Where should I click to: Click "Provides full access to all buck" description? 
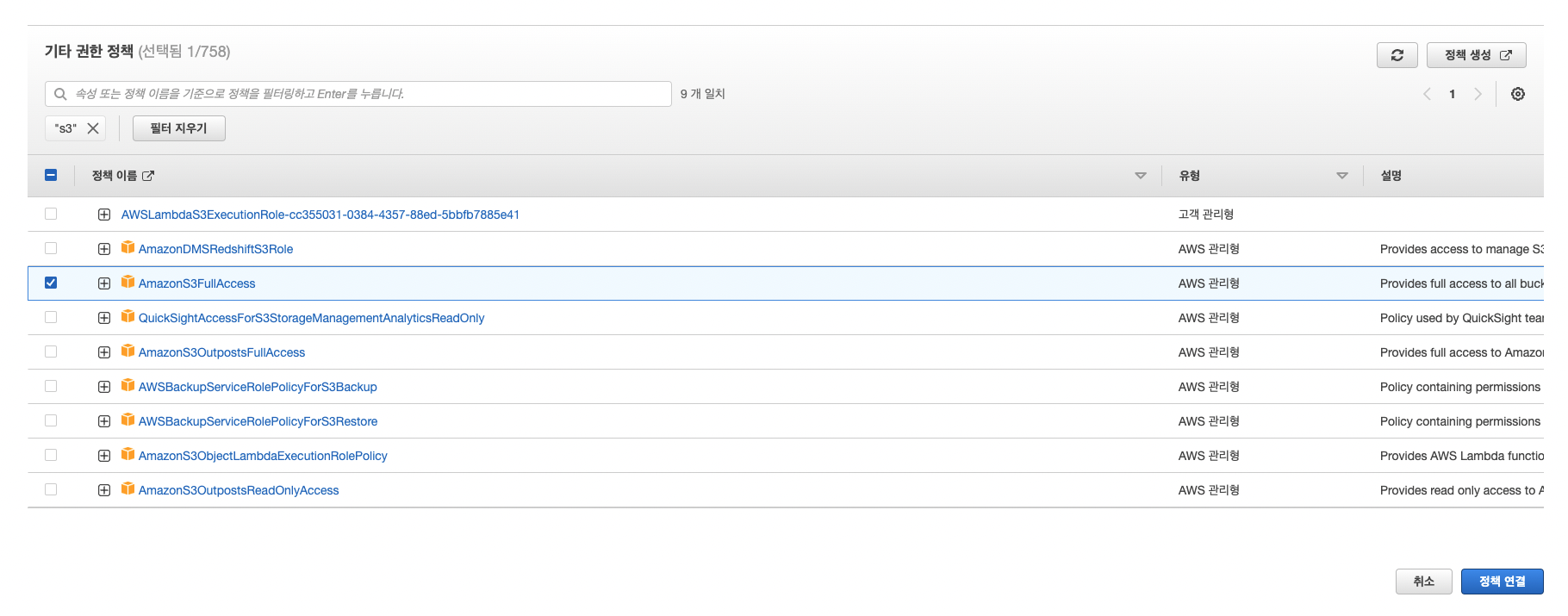click(1462, 283)
